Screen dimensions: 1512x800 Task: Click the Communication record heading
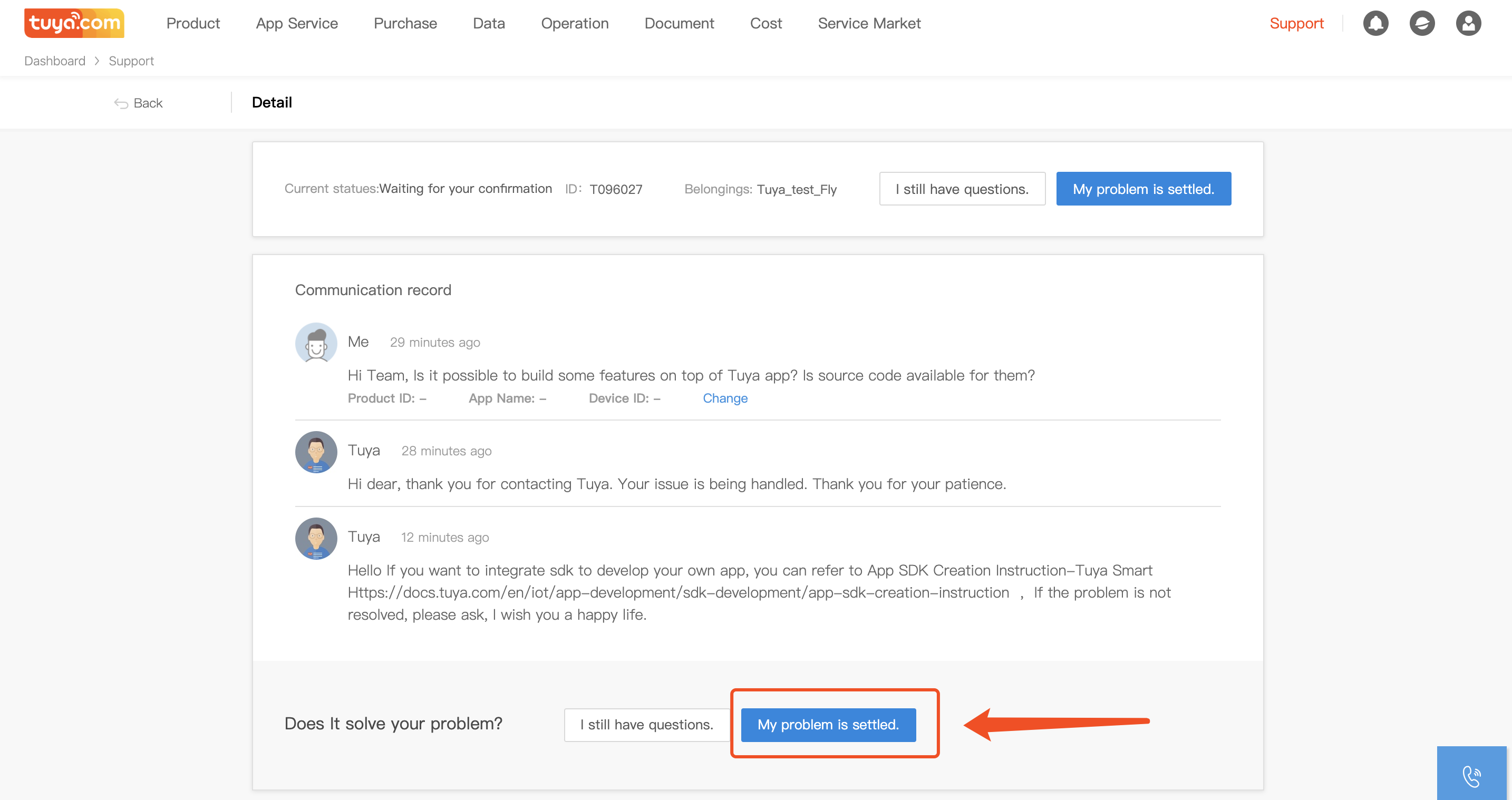point(373,290)
